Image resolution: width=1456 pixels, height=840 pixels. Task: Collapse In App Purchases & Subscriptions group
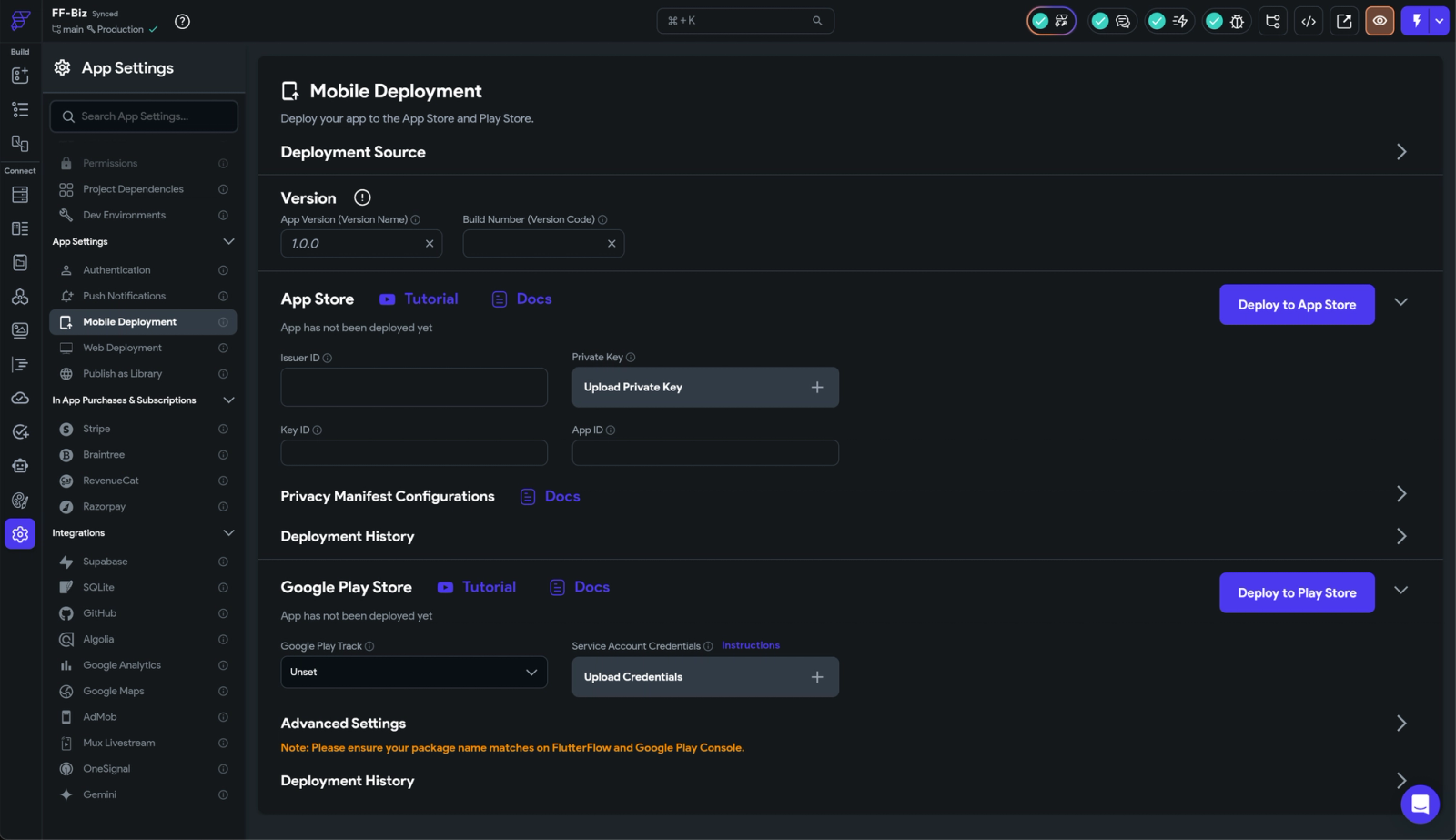pyautogui.click(x=228, y=400)
